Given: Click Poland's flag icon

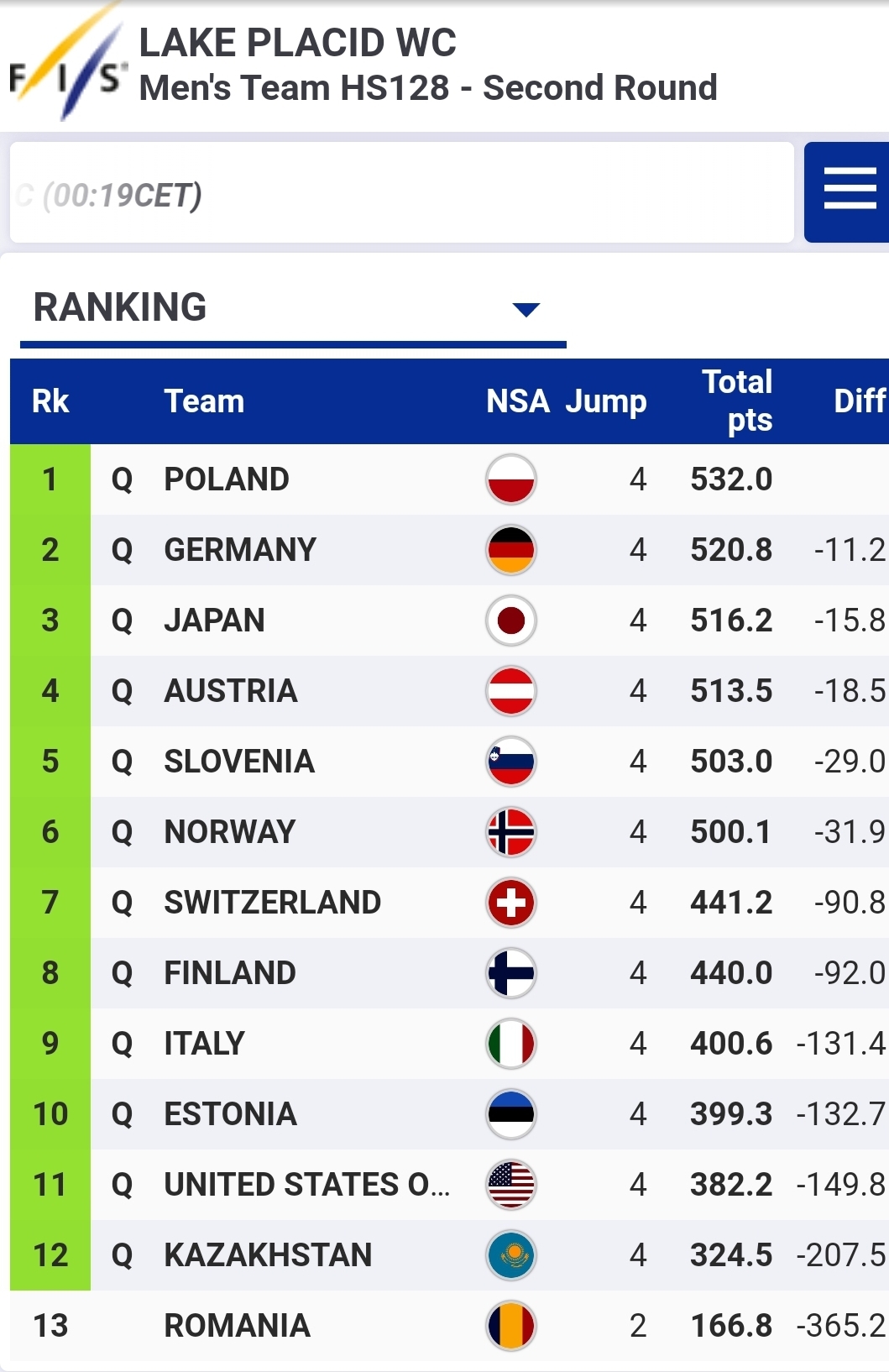Looking at the screenshot, I should pyautogui.click(x=510, y=479).
